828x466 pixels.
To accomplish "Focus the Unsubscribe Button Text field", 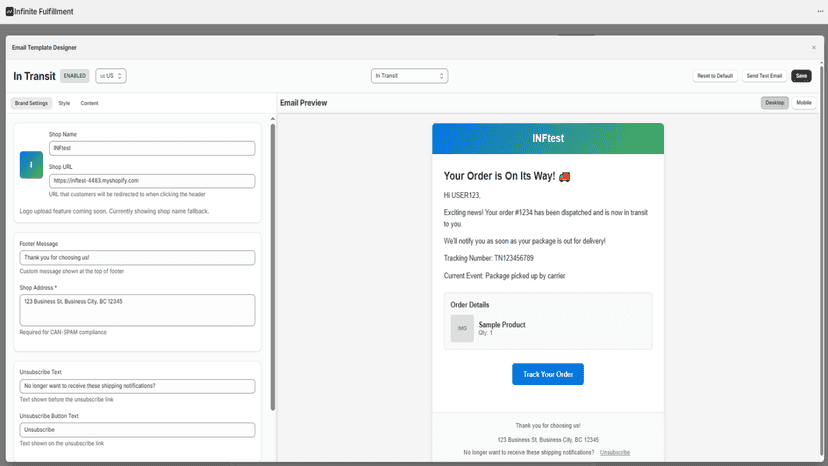I will click(137, 430).
